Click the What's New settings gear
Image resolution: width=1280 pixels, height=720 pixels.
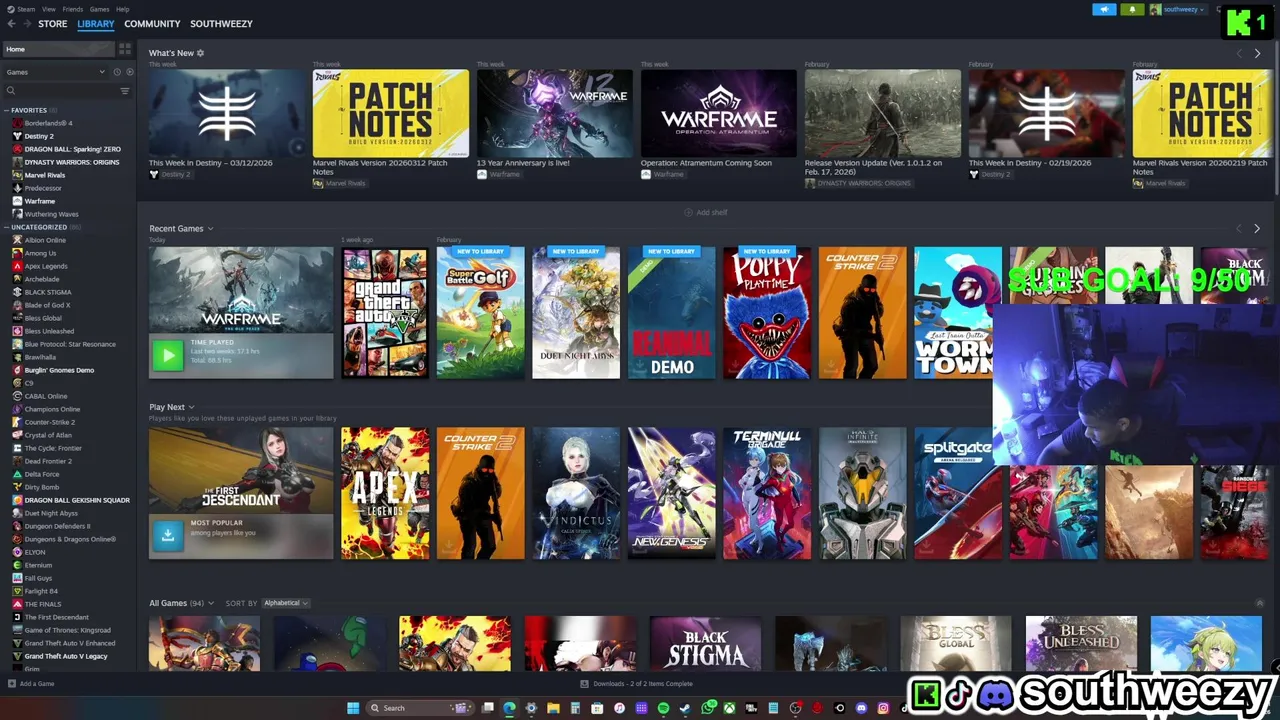[200, 53]
